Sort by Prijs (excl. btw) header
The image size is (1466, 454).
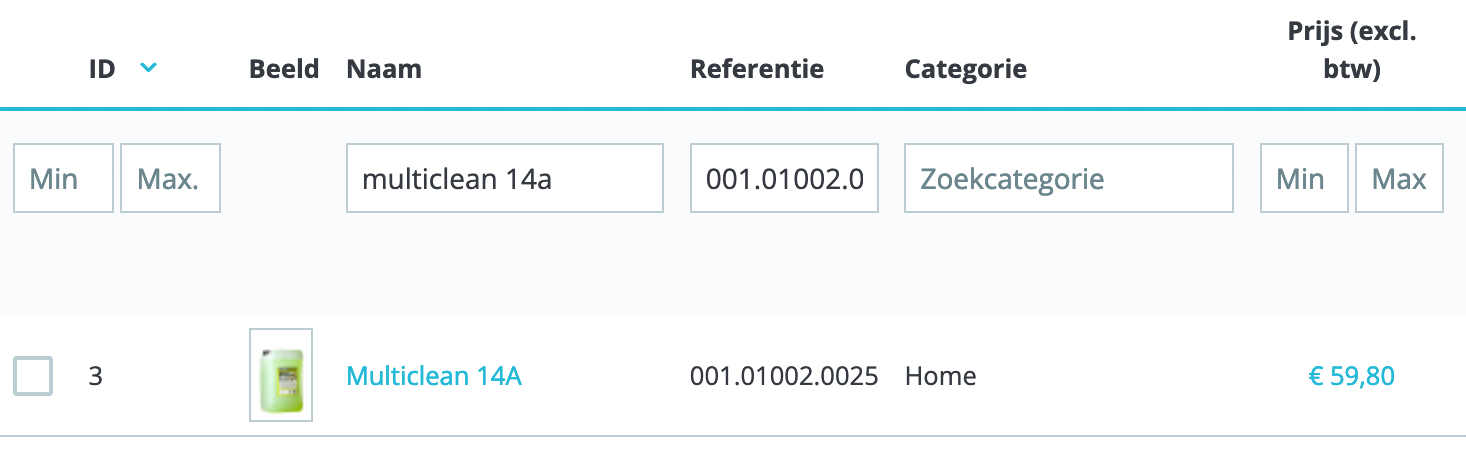click(1352, 52)
